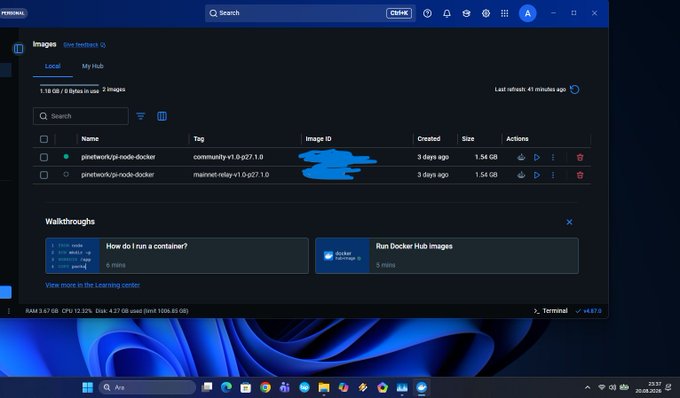Click Give feedback link
The height and width of the screenshot is (398, 680).
[84, 45]
